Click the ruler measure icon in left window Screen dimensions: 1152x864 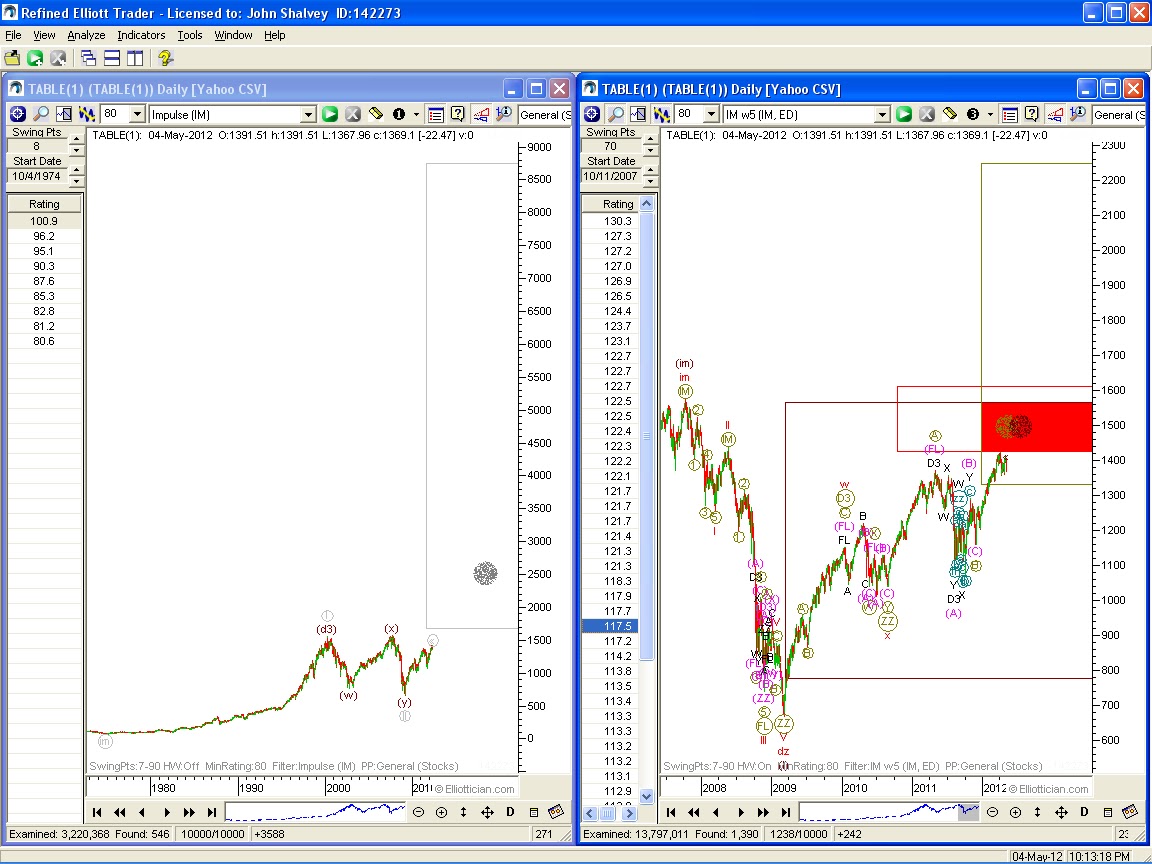375,114
